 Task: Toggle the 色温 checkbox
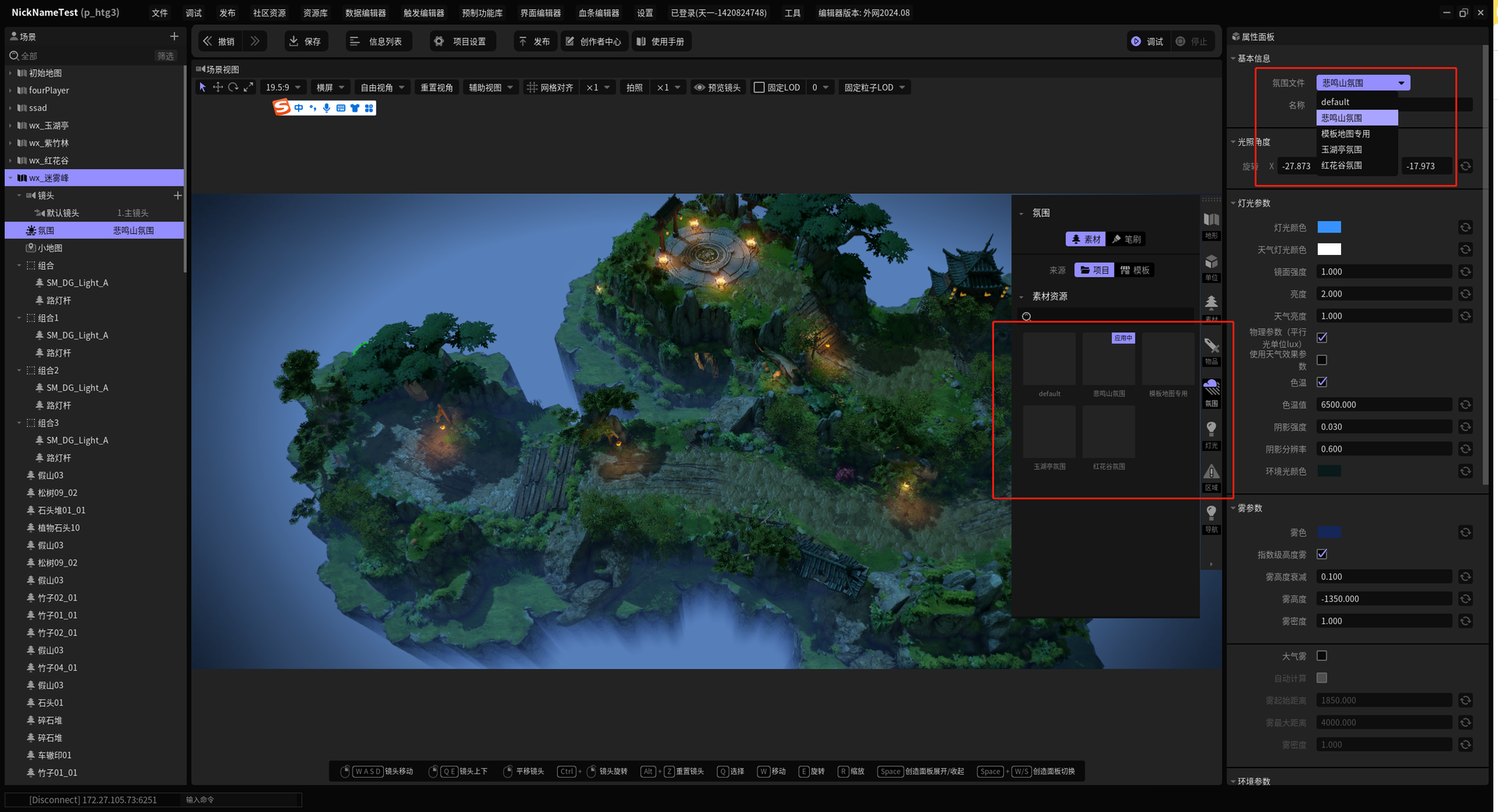click(x=1322, y=382)
